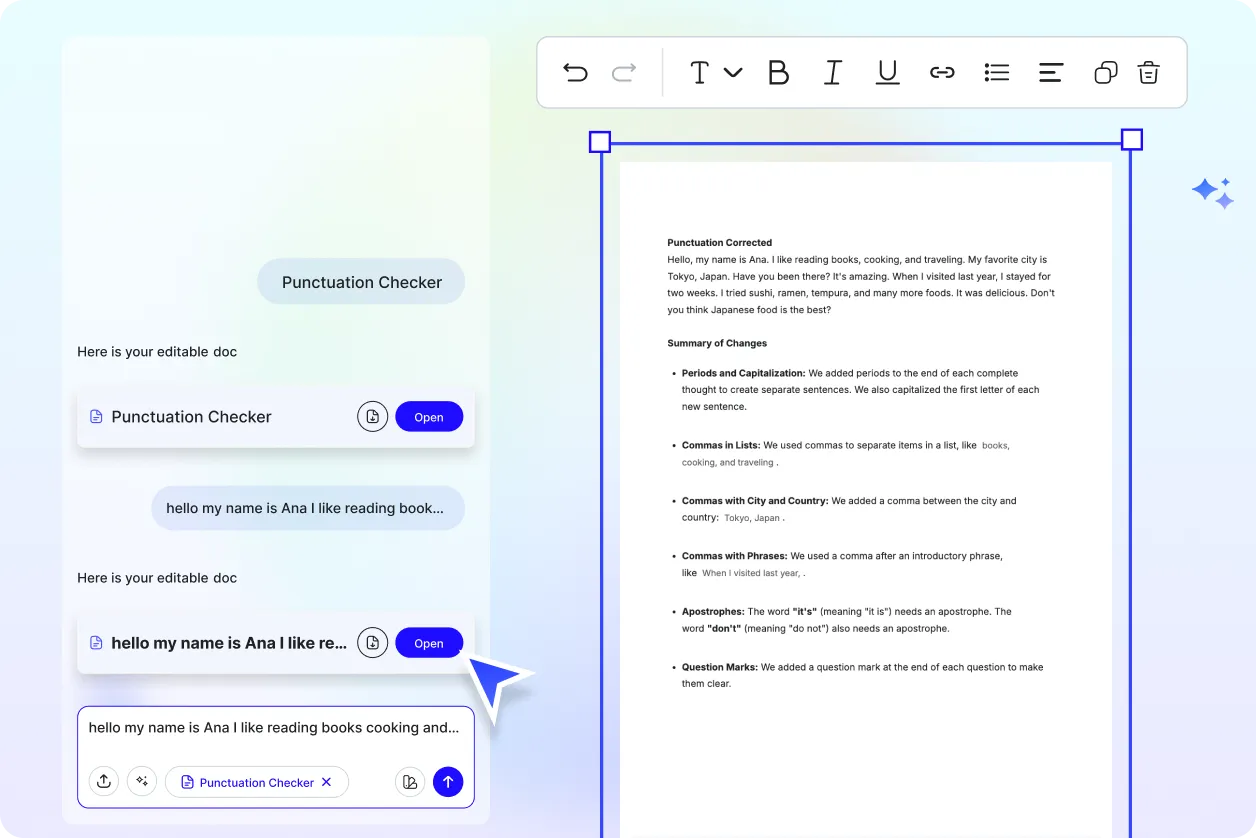Open the text style dropdown next to T
The image size is (1256, 838).
735,72
